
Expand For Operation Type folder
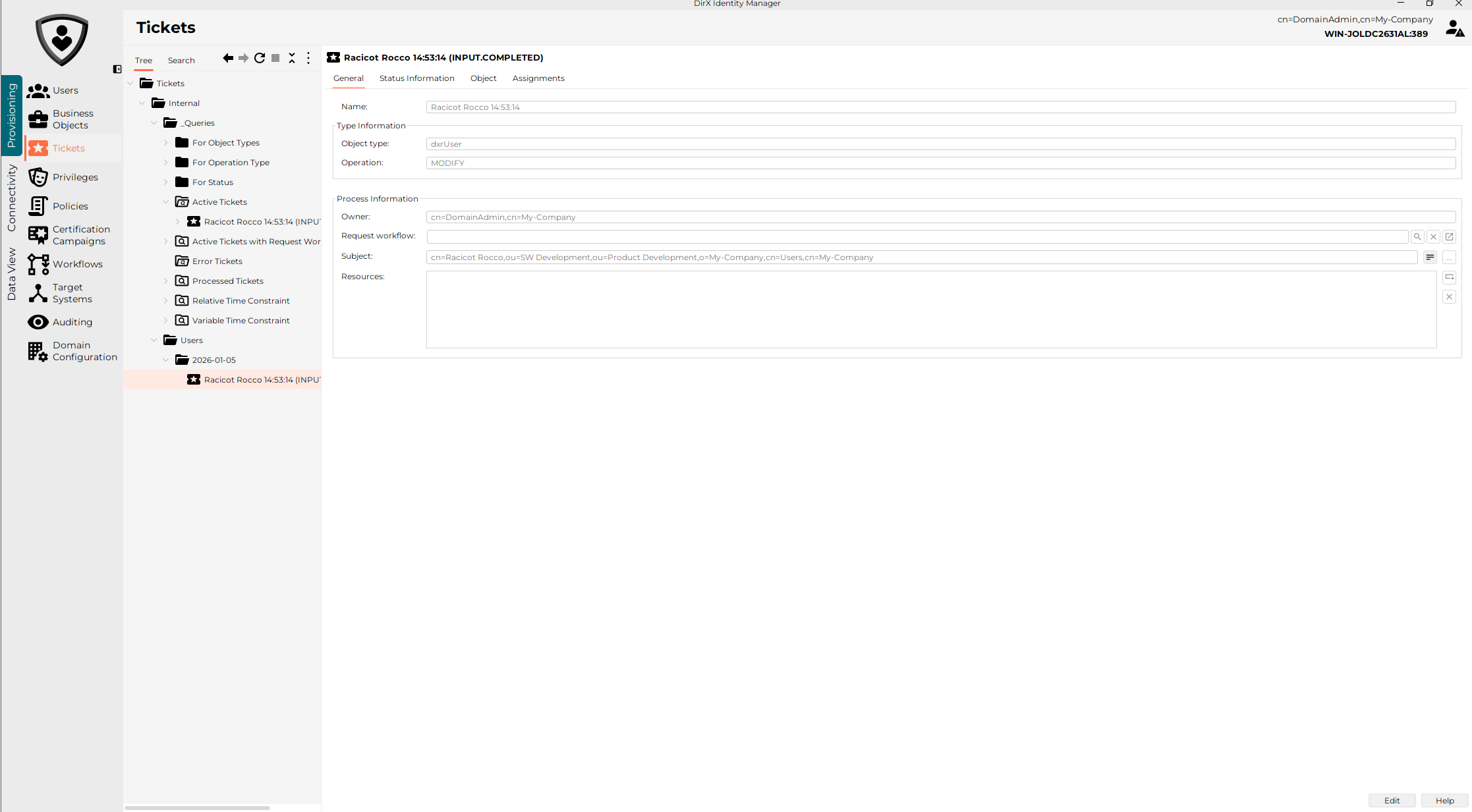tap(166, 163)
